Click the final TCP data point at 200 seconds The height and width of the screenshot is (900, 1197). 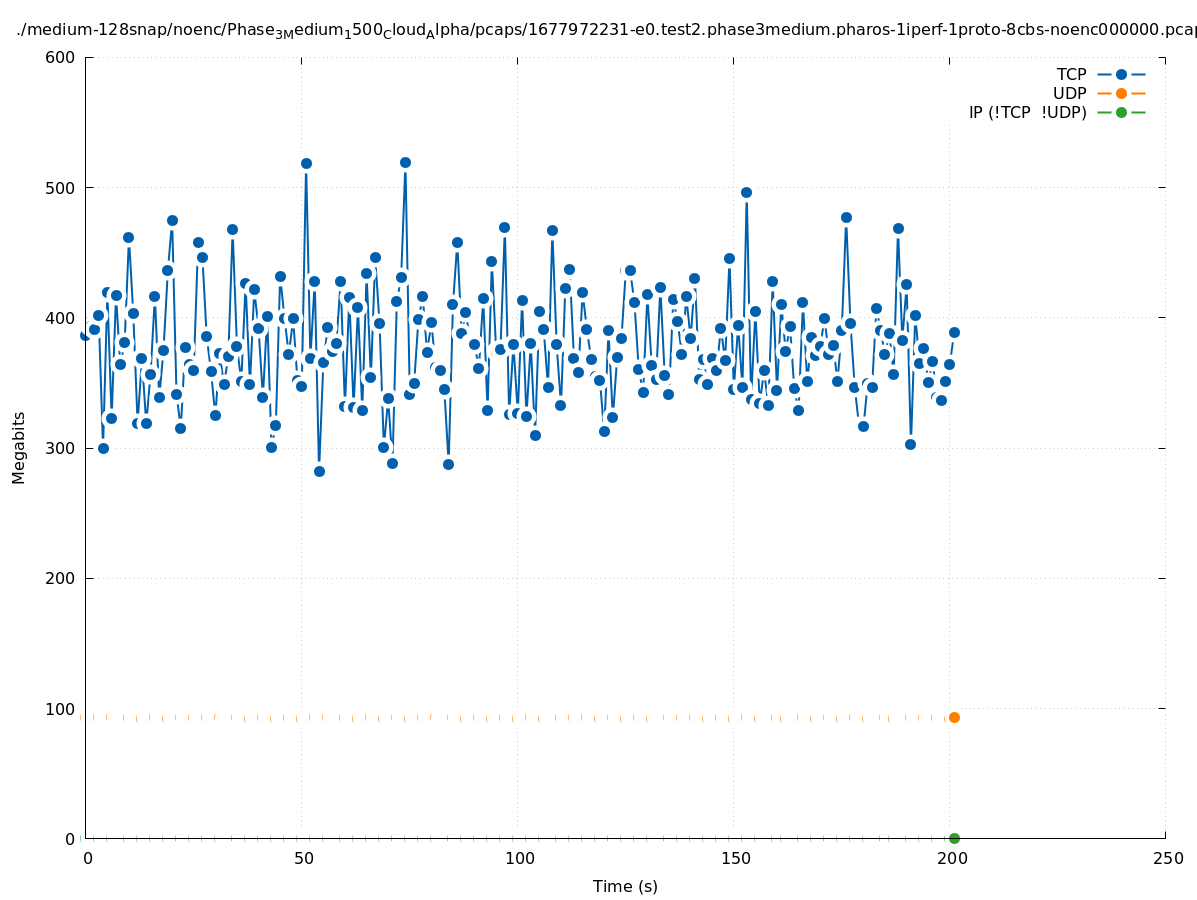pyautogui.click(x=954, y=332)
